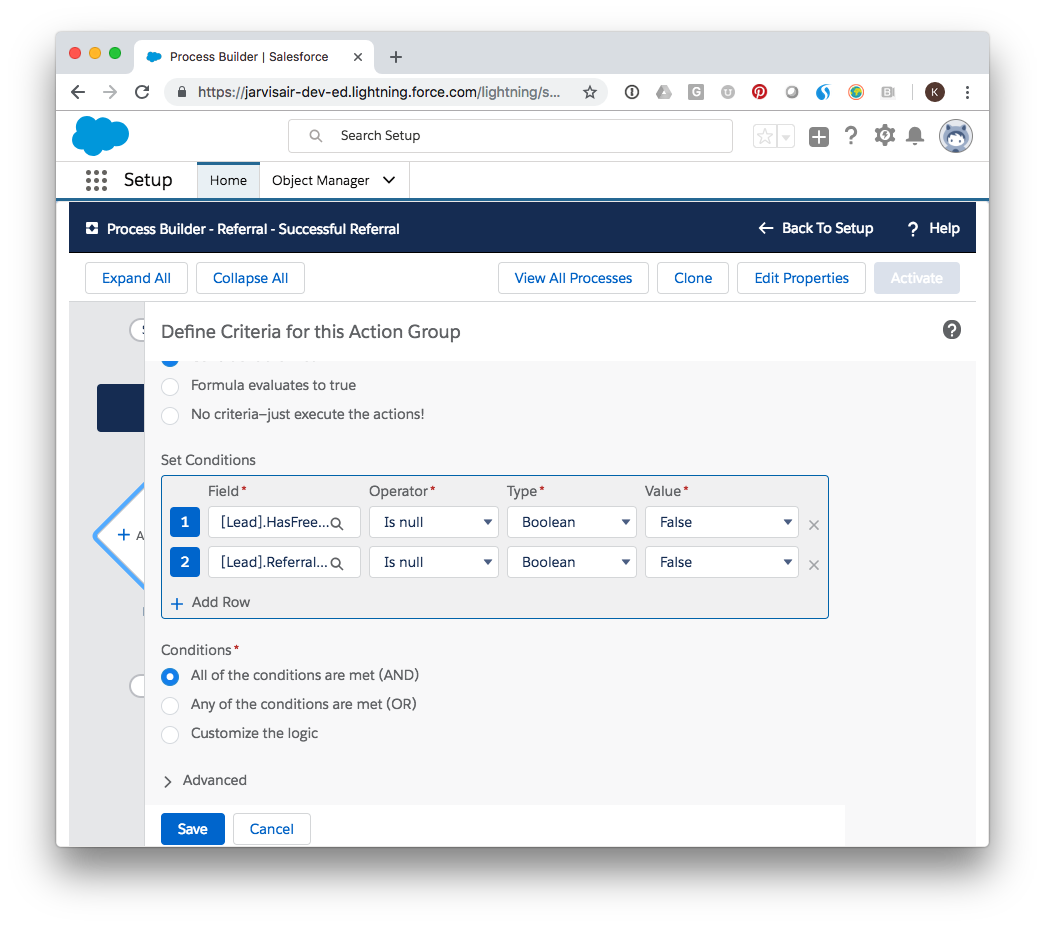The width and height of the screenshot is (1045, 927).
Task: Click the Pinterest extension icon
Action: tap(759, 92)
